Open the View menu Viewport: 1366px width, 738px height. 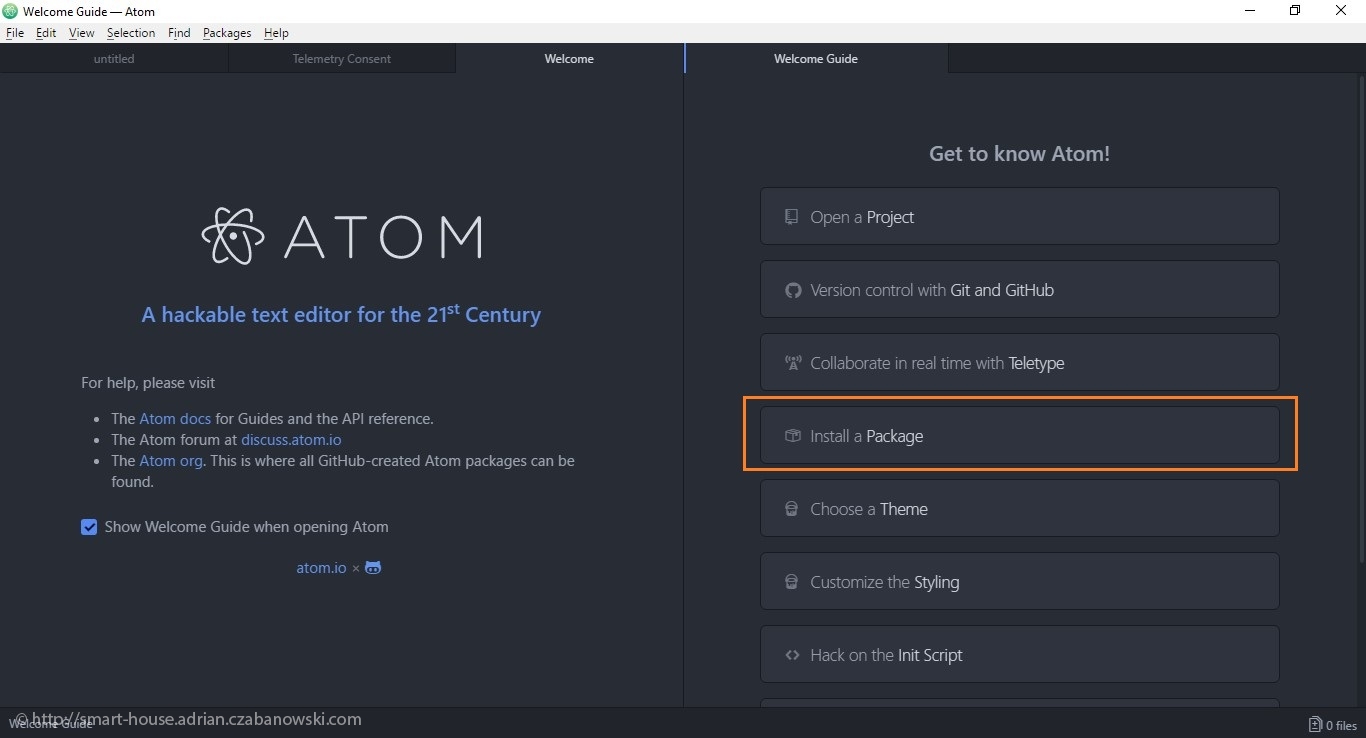[81, 33]
